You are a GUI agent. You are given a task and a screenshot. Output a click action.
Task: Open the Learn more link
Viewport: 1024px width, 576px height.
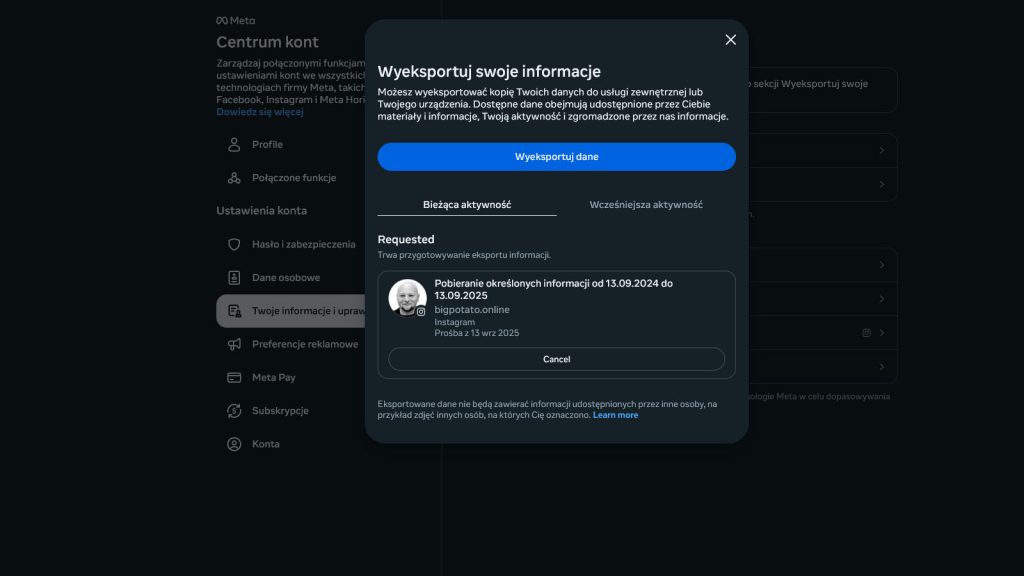tap(616, 414)
